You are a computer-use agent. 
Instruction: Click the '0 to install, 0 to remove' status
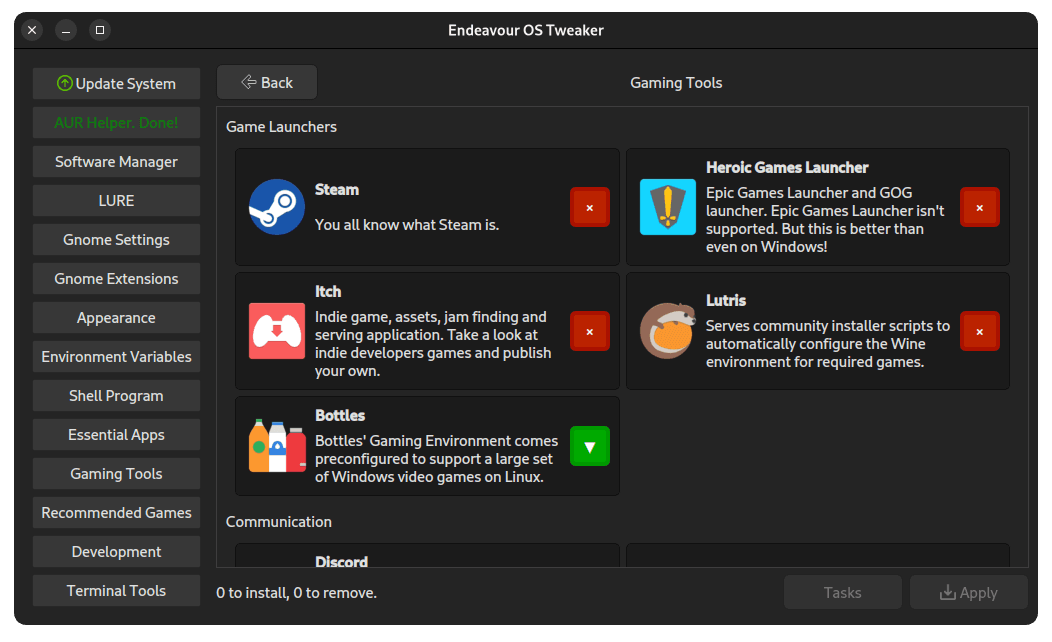(x=297, y=593)
